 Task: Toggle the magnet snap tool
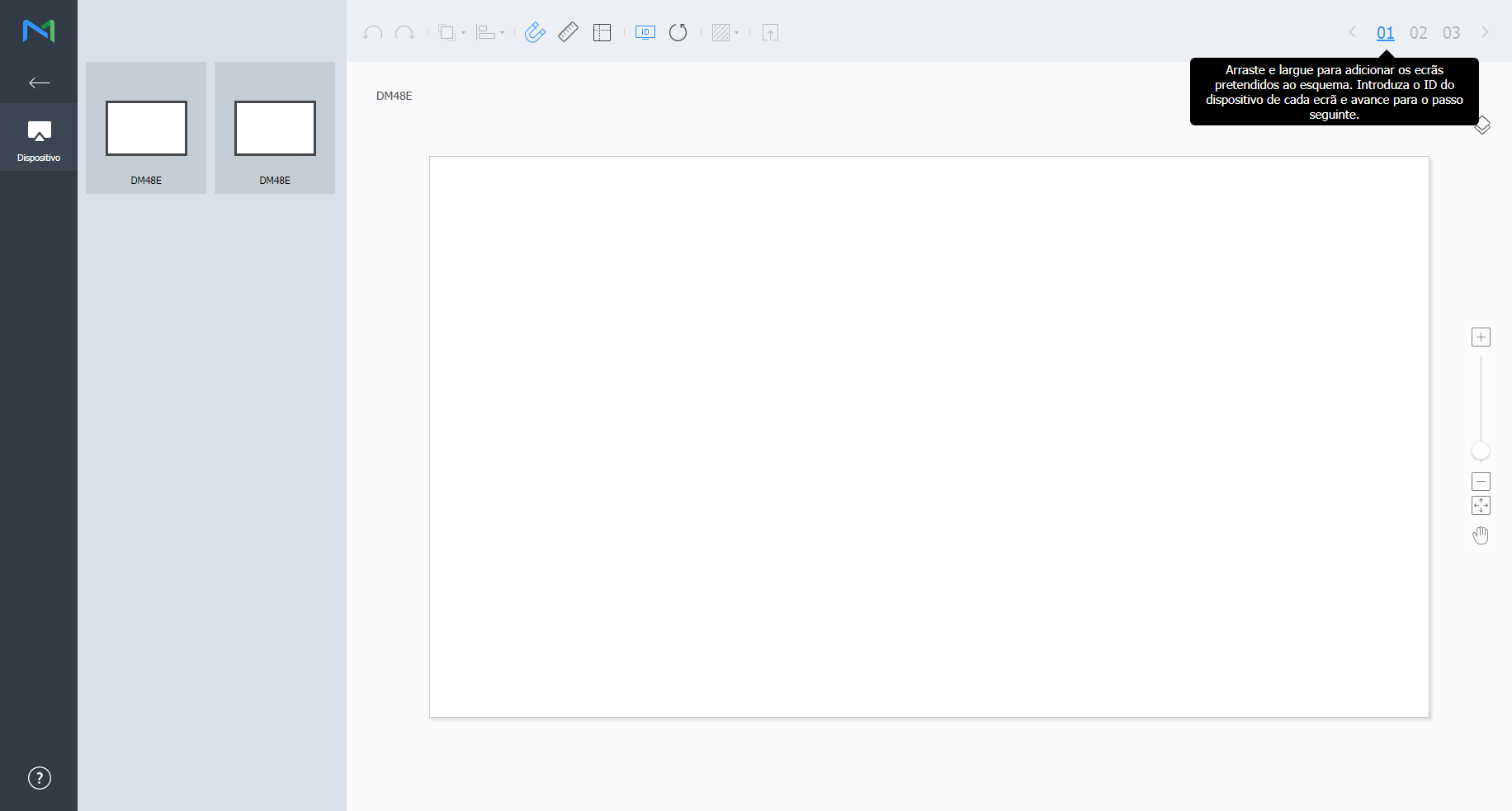[x=535, y=33]
